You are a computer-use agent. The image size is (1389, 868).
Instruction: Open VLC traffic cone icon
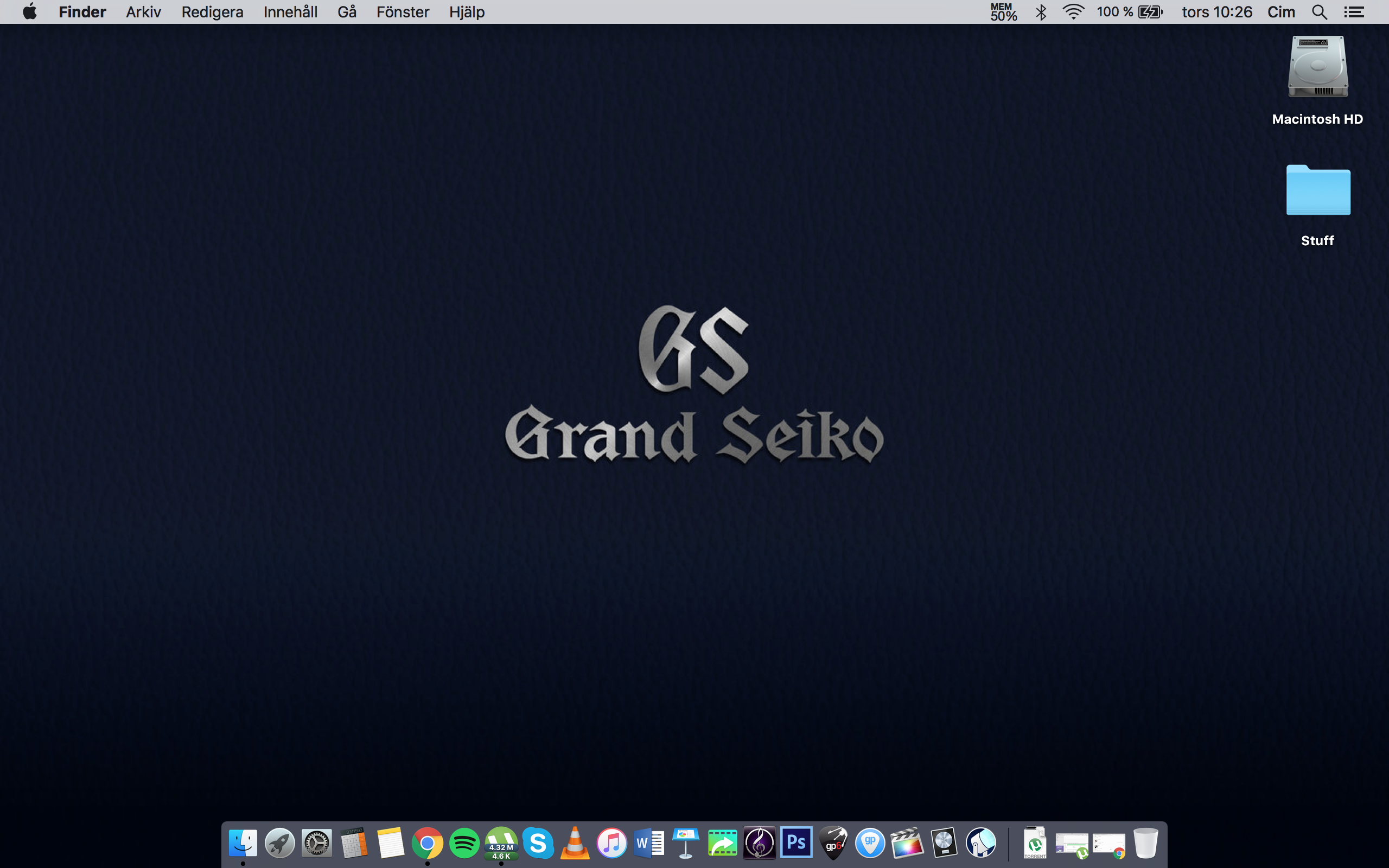(575, 843)
